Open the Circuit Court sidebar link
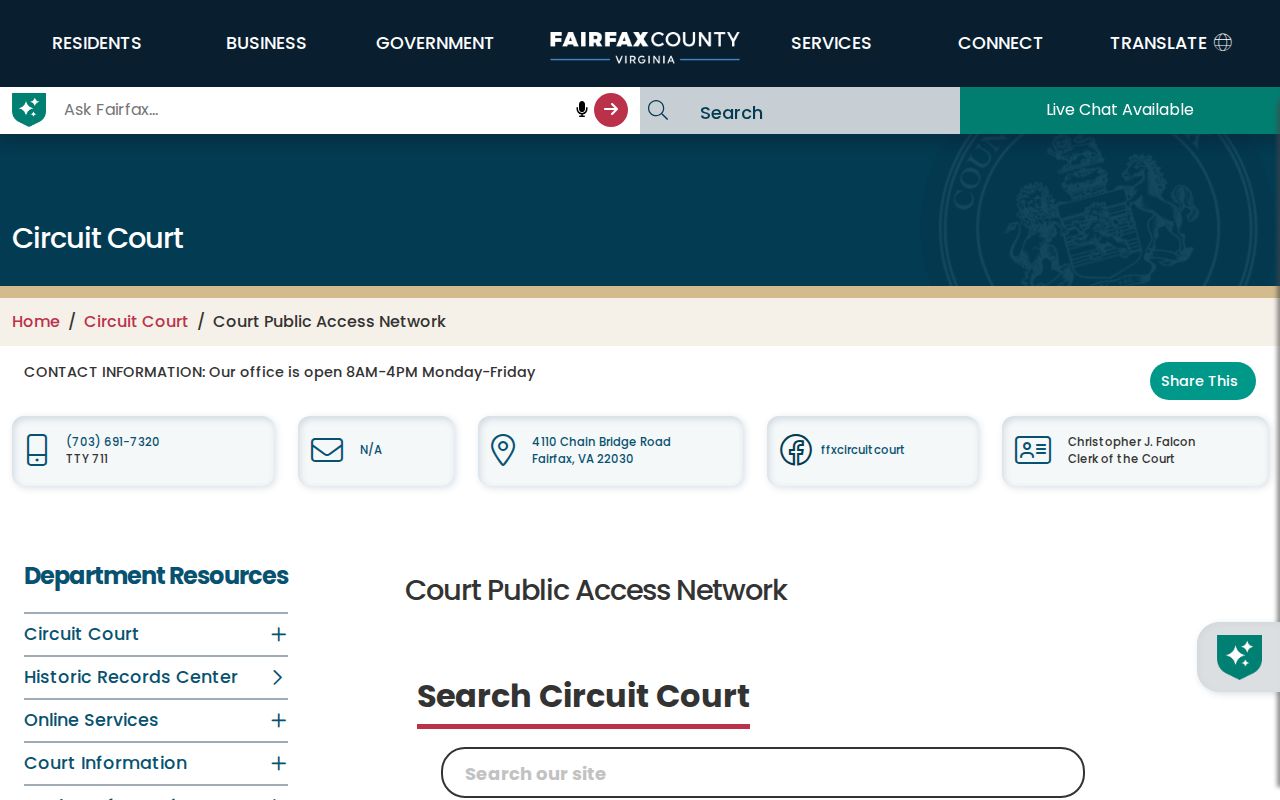This screenshot has height=800, width=1280. pyautogui.click(x=81, y=634)
